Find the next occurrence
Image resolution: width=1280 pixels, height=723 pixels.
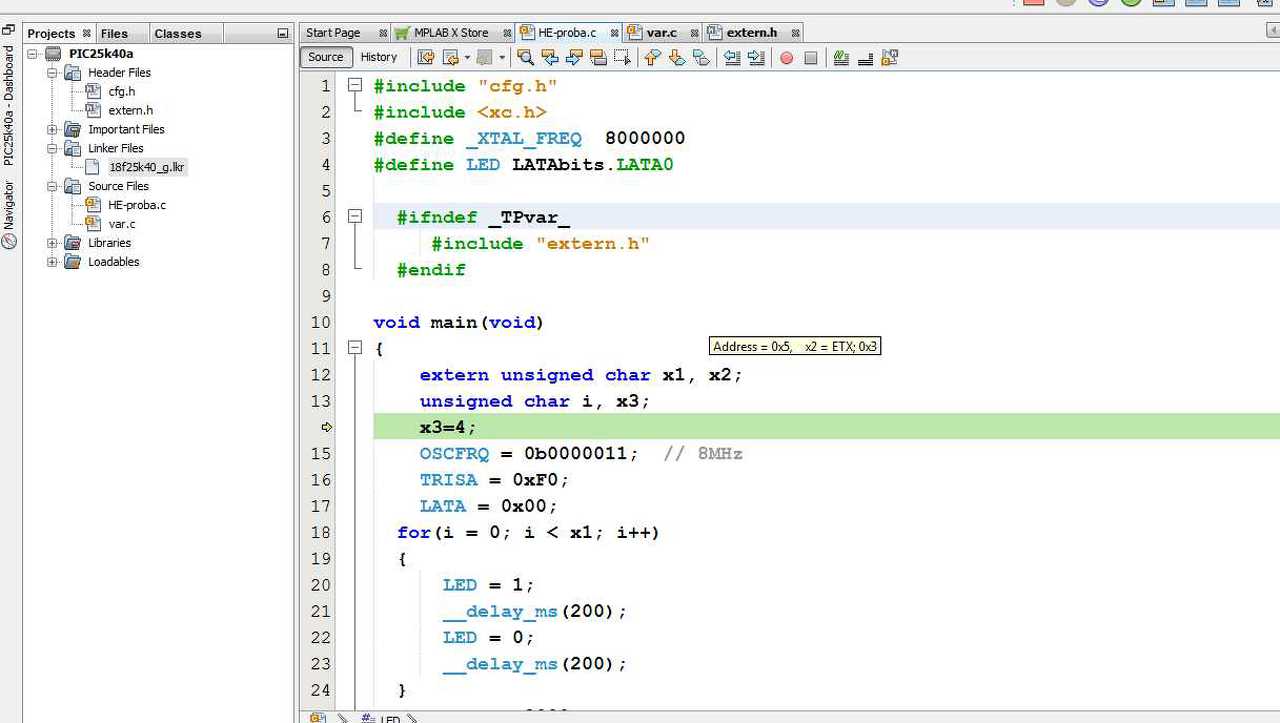pyautogui.click(x=574, y=58)
